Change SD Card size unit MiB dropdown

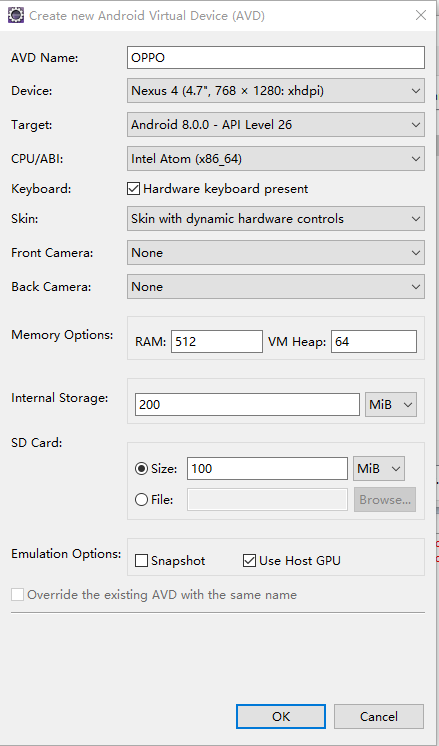379,469
